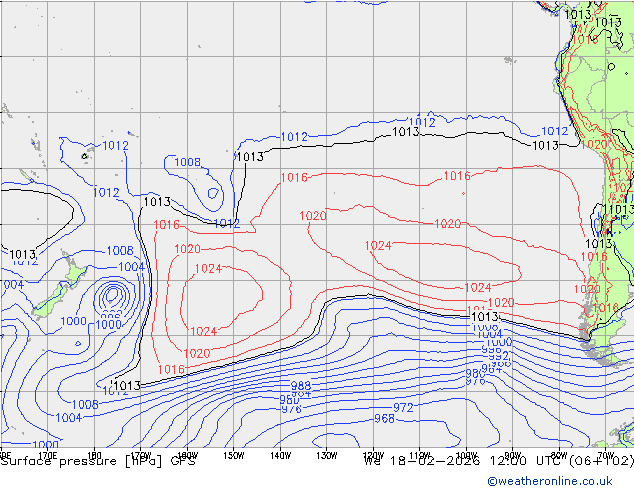The image size is (634, 490).
Task: Click the 'We 18-02-2026 12:00 UTC' timestamp
Action: pos(465,461)
